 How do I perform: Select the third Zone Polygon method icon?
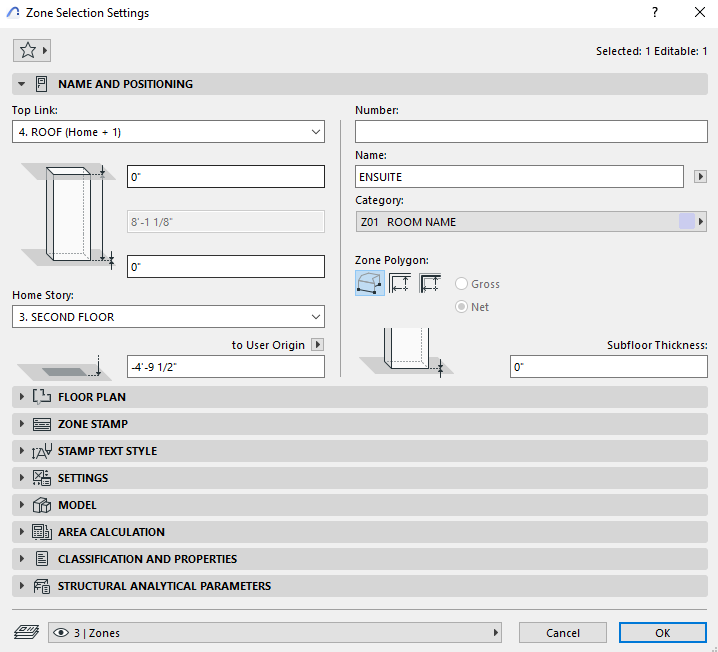430,284
